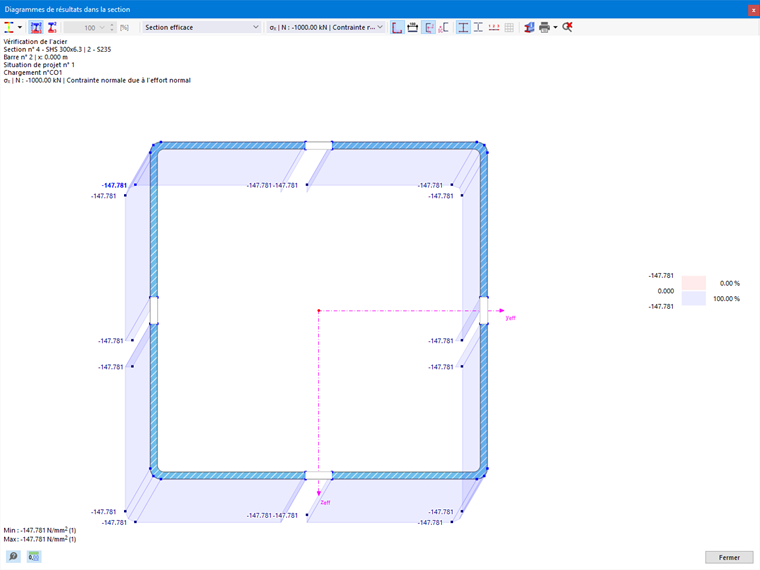Click the magnifier with red X icon

[567, 27]
